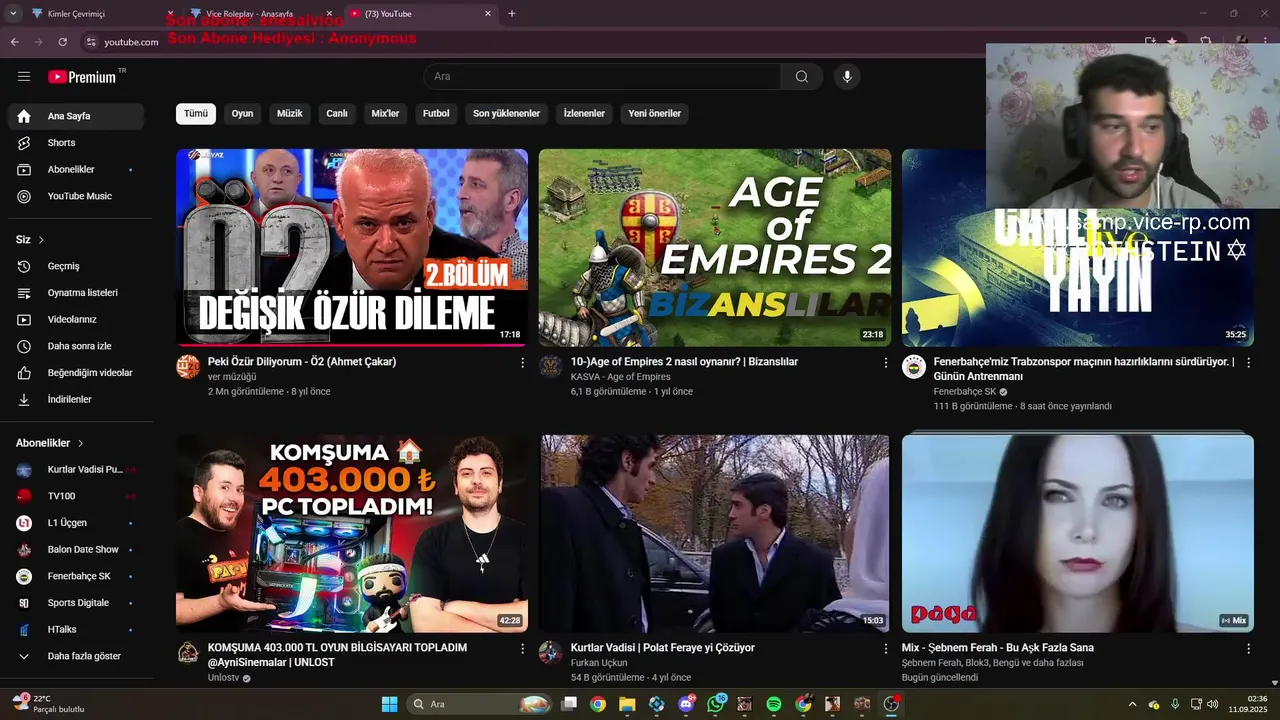Expand the Siz section chevron
This screenshot has width=1280, height=720.
point(41,240)
